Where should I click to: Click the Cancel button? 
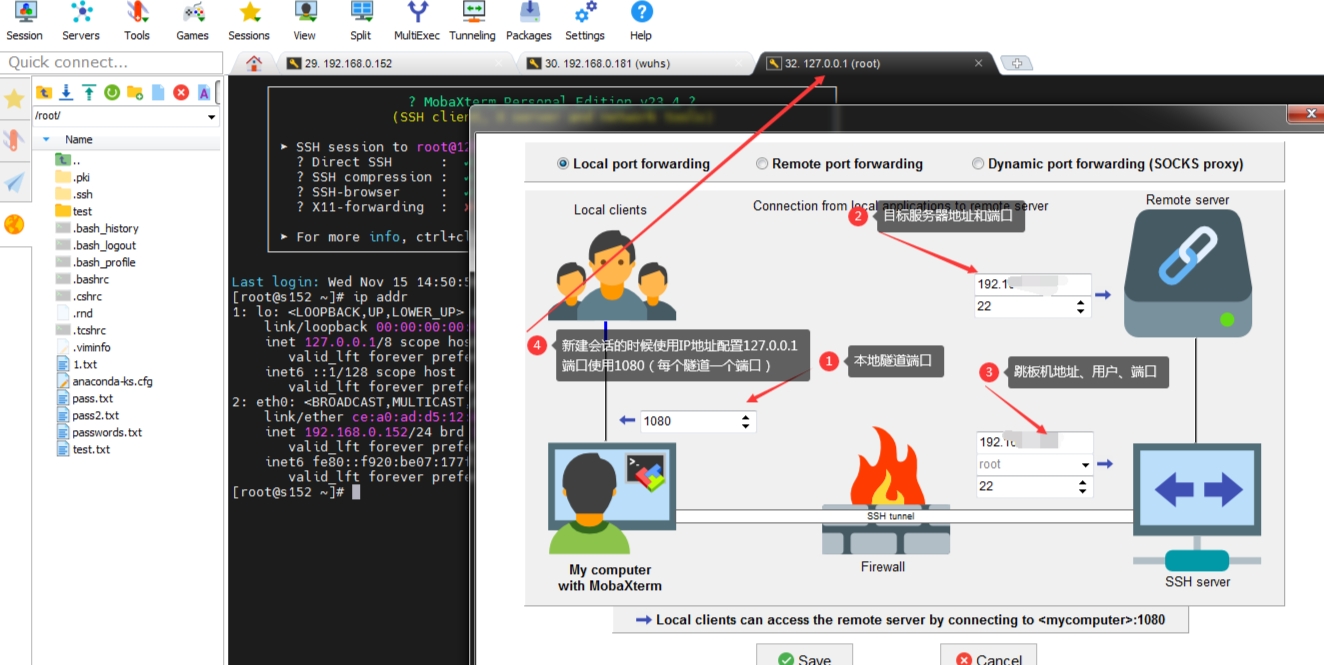point(988,657)
